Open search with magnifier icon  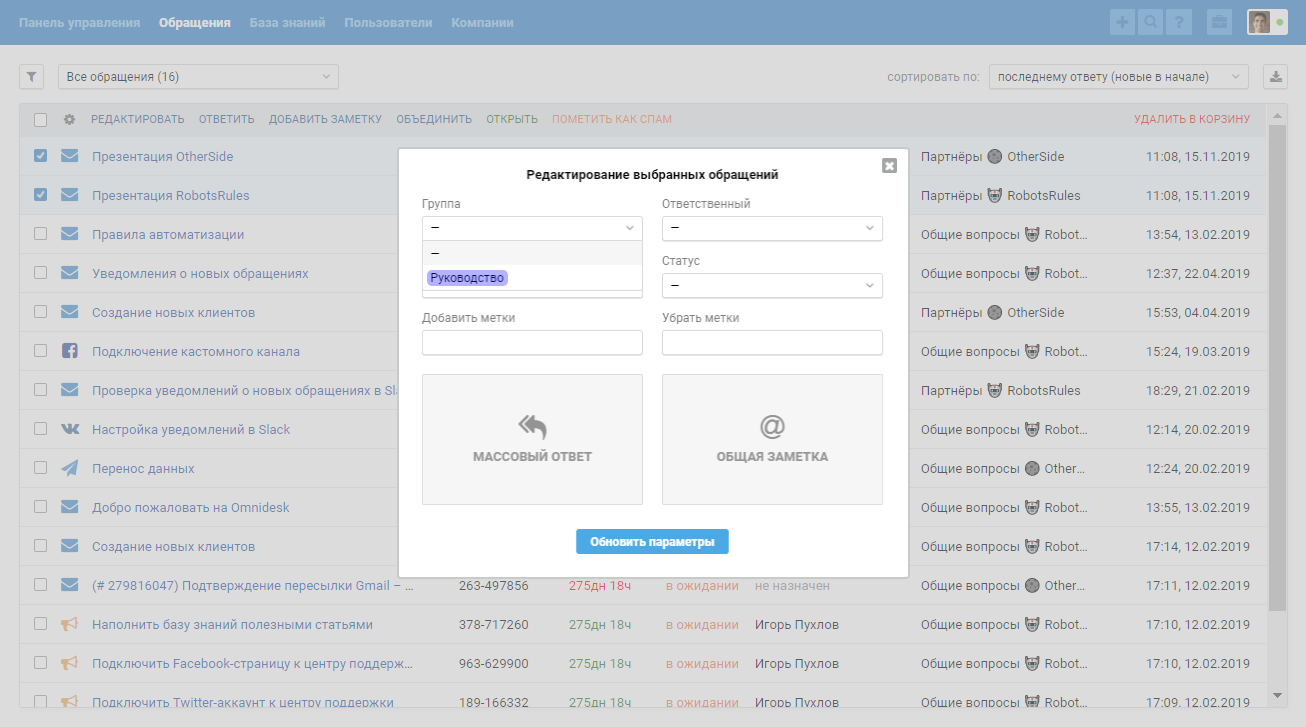pos(1150,22)
